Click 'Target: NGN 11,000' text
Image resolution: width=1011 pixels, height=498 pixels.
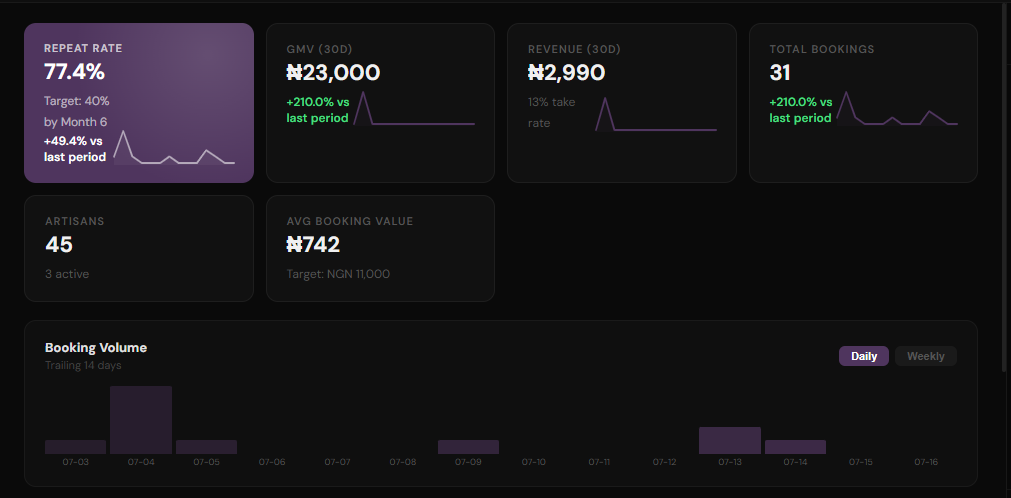coord(338,274)
